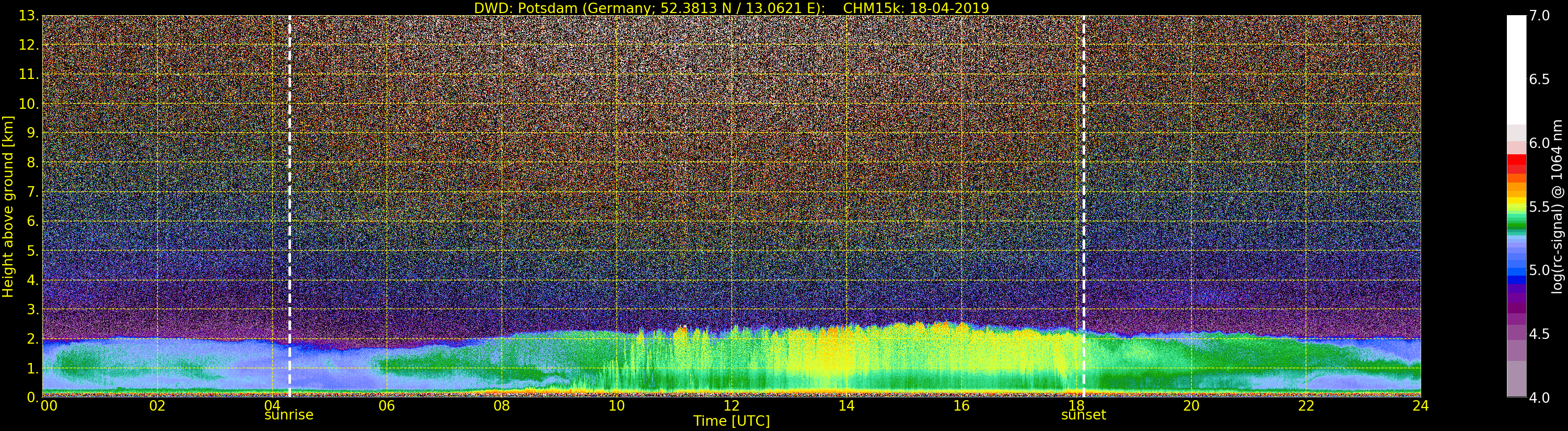Click the time axis tick label '04'
This screenshot has width=1568, height=431.
coord(272,405)
